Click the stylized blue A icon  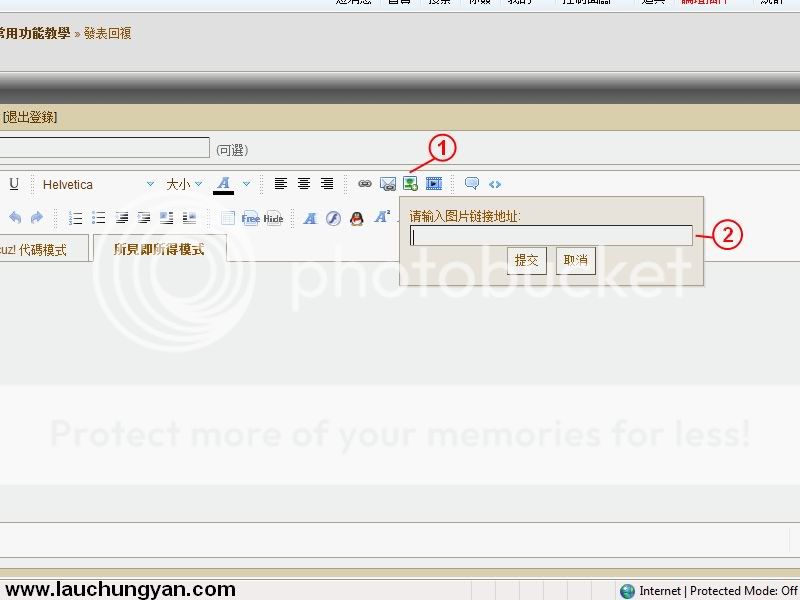coord(310,218)
